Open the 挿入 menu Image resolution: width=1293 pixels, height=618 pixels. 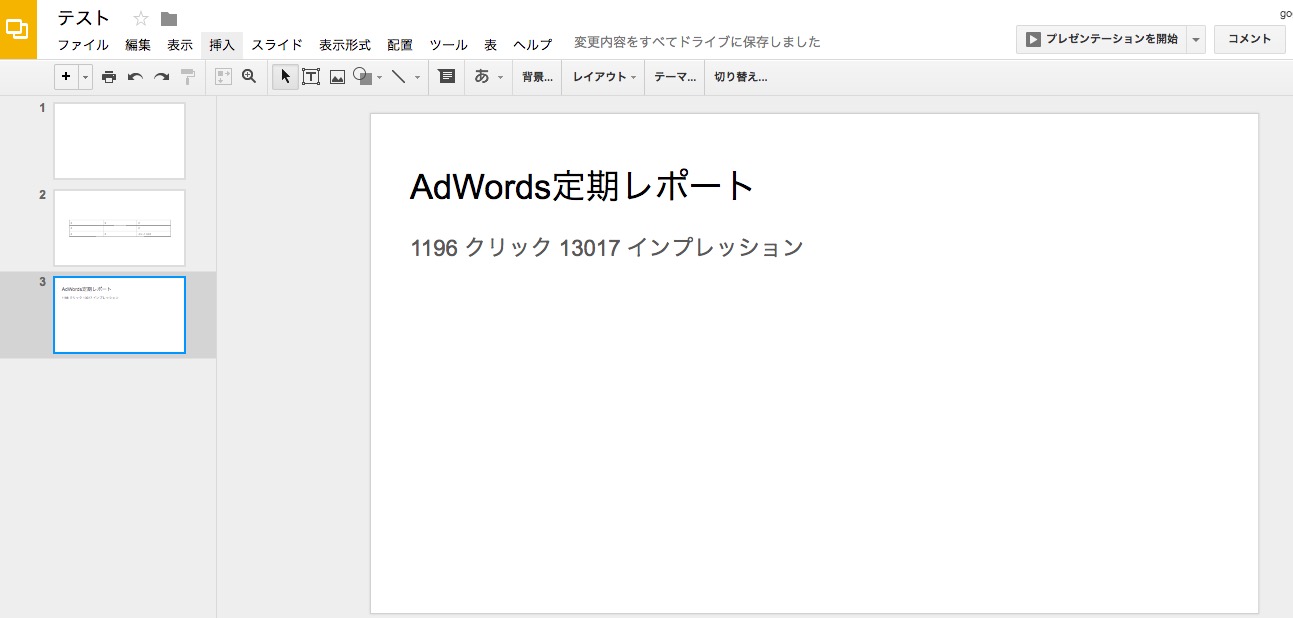tap(222, 45)
